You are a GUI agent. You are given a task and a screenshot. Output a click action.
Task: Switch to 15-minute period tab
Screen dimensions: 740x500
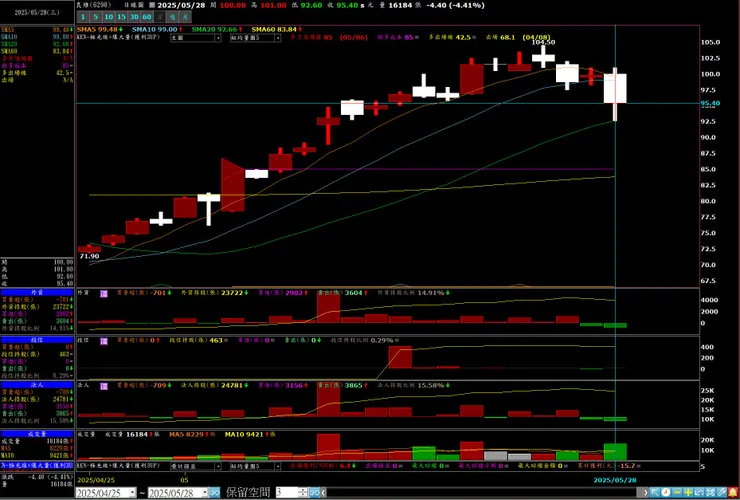[x=121, y=17]
